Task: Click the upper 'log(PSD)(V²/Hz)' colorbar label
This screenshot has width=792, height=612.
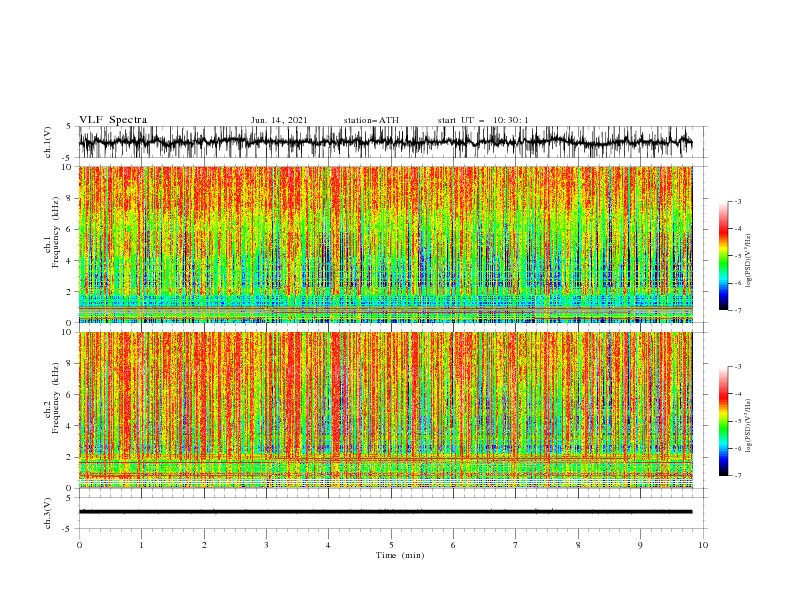Action: [x=748, y=261]
